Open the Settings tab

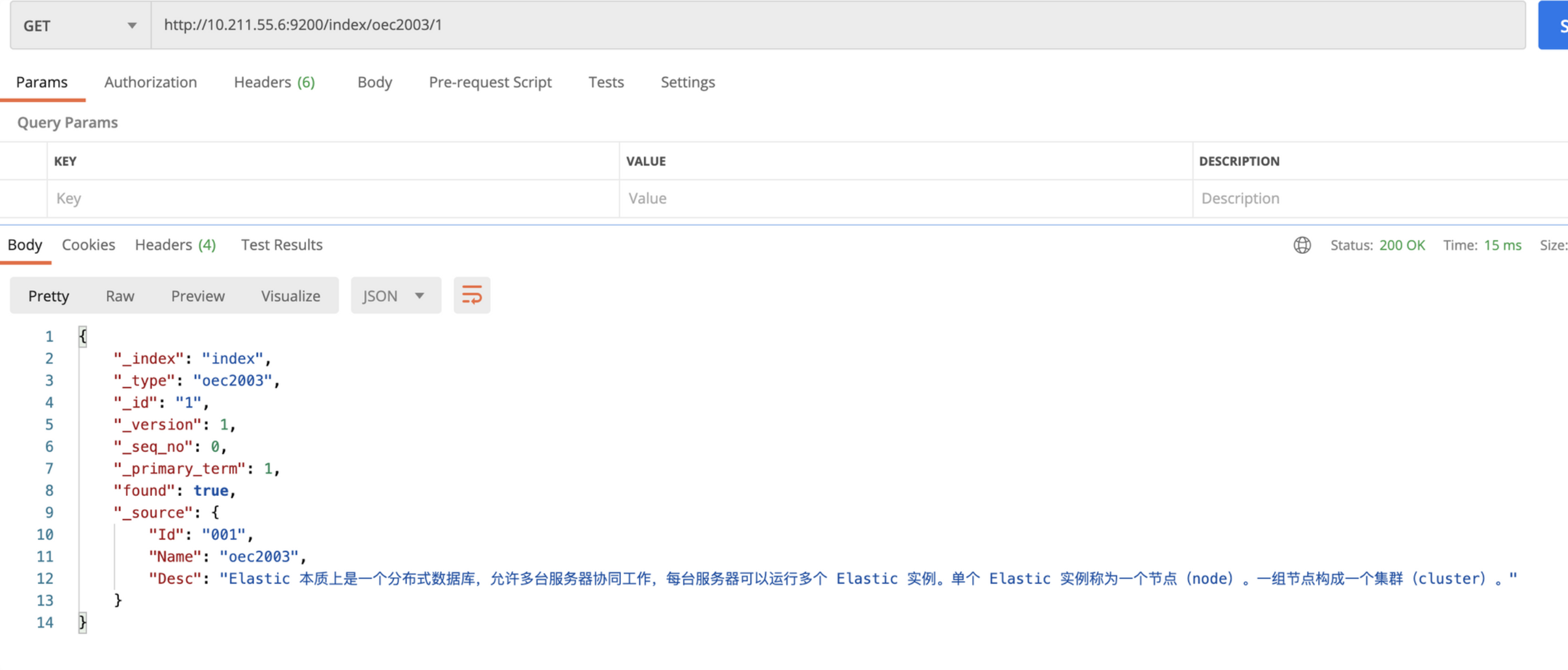click(687, 82)
